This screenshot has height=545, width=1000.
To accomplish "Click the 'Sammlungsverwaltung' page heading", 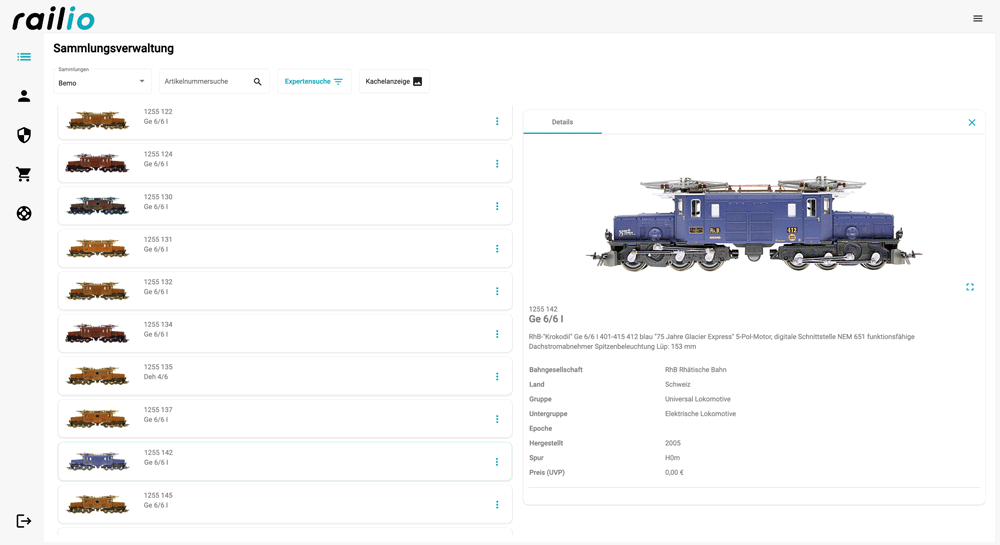I will 114,48.
